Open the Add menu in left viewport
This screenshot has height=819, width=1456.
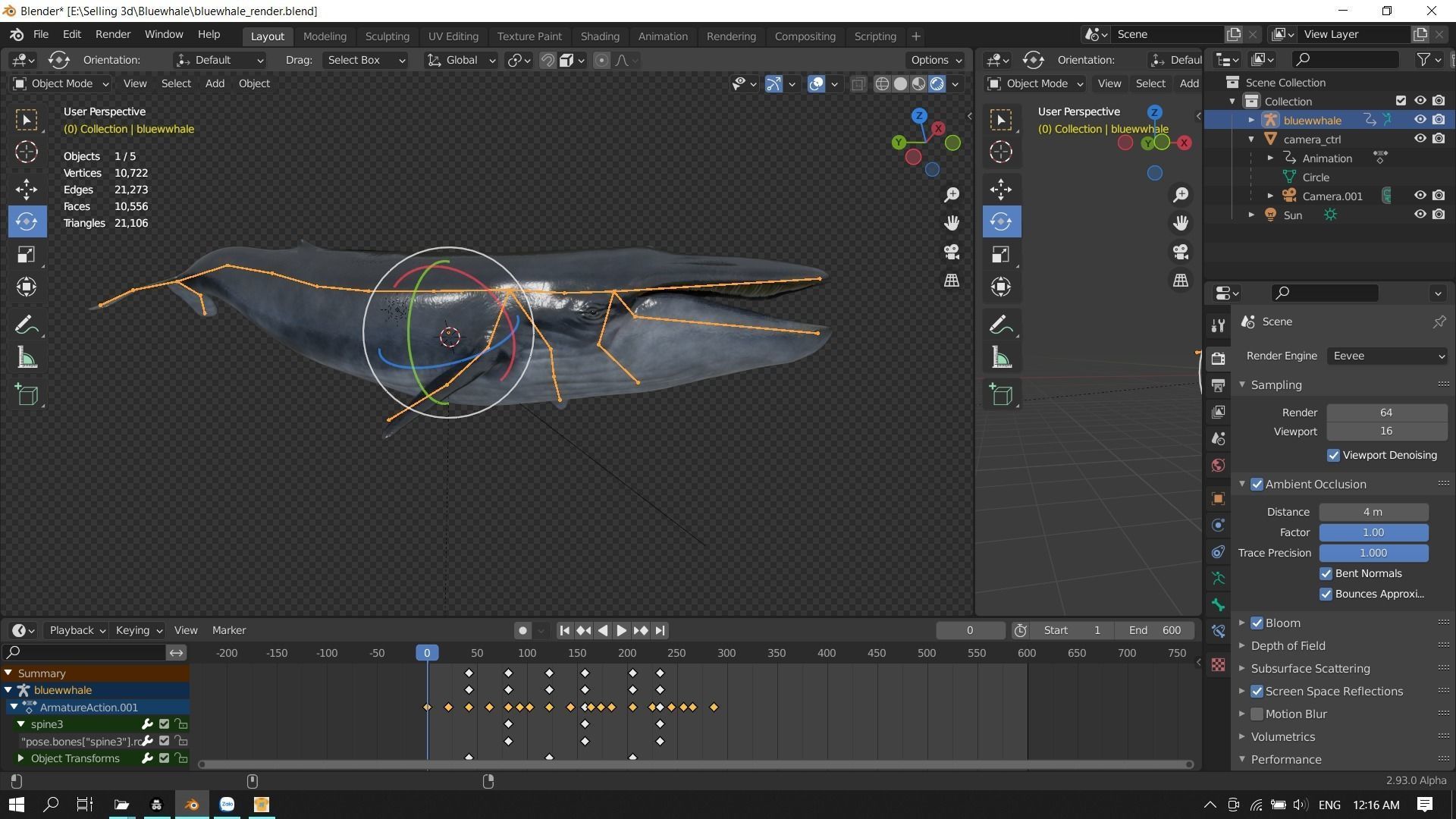(215, 84)
